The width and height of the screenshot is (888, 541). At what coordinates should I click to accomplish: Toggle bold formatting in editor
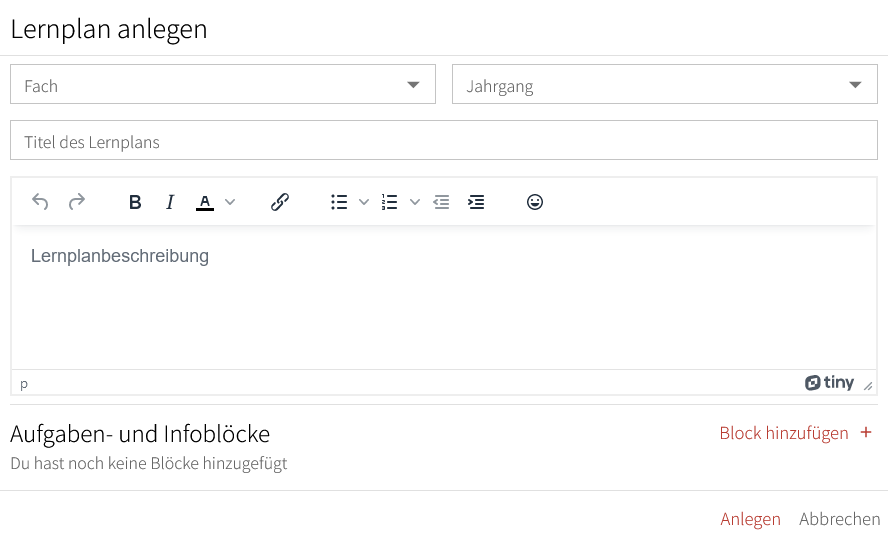[135, 202]
